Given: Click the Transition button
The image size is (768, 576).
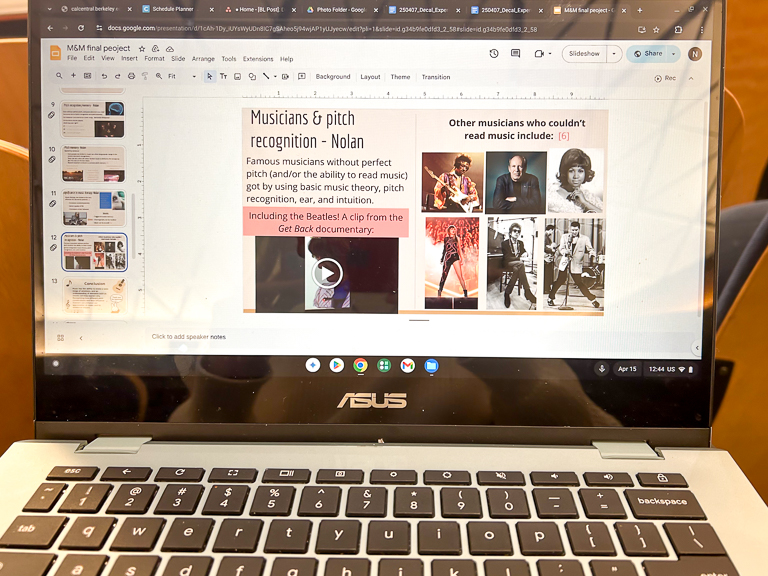Looking at the screenshot, I should pos(436,77).
